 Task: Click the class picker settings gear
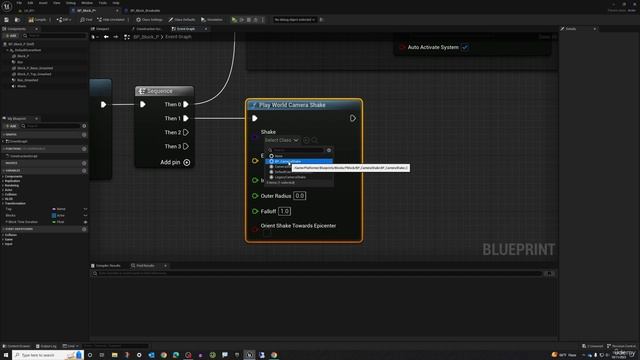pyautogui.click(x=329, y=150)
